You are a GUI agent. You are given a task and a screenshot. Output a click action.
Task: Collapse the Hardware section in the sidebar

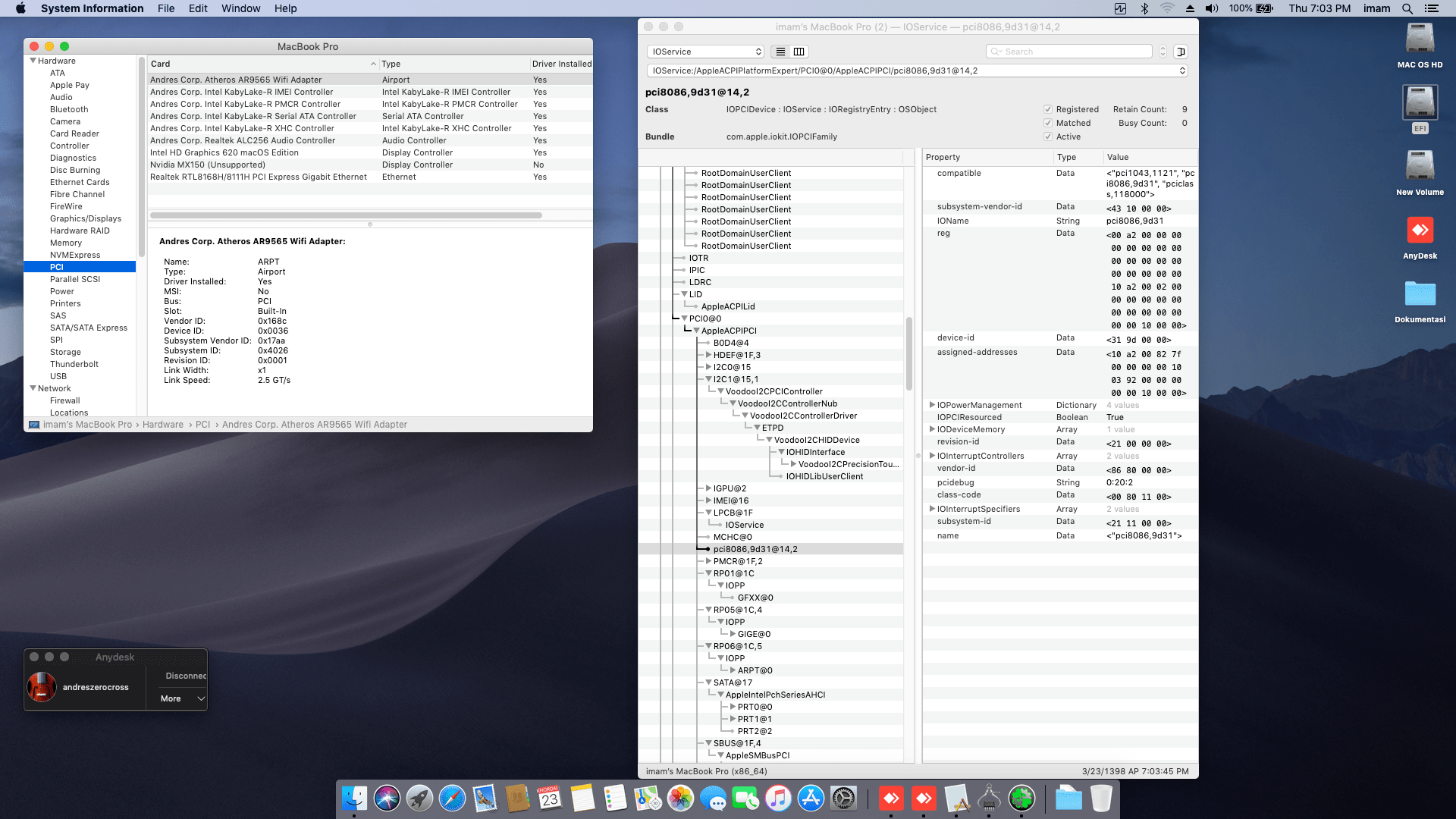pos(33,61)
